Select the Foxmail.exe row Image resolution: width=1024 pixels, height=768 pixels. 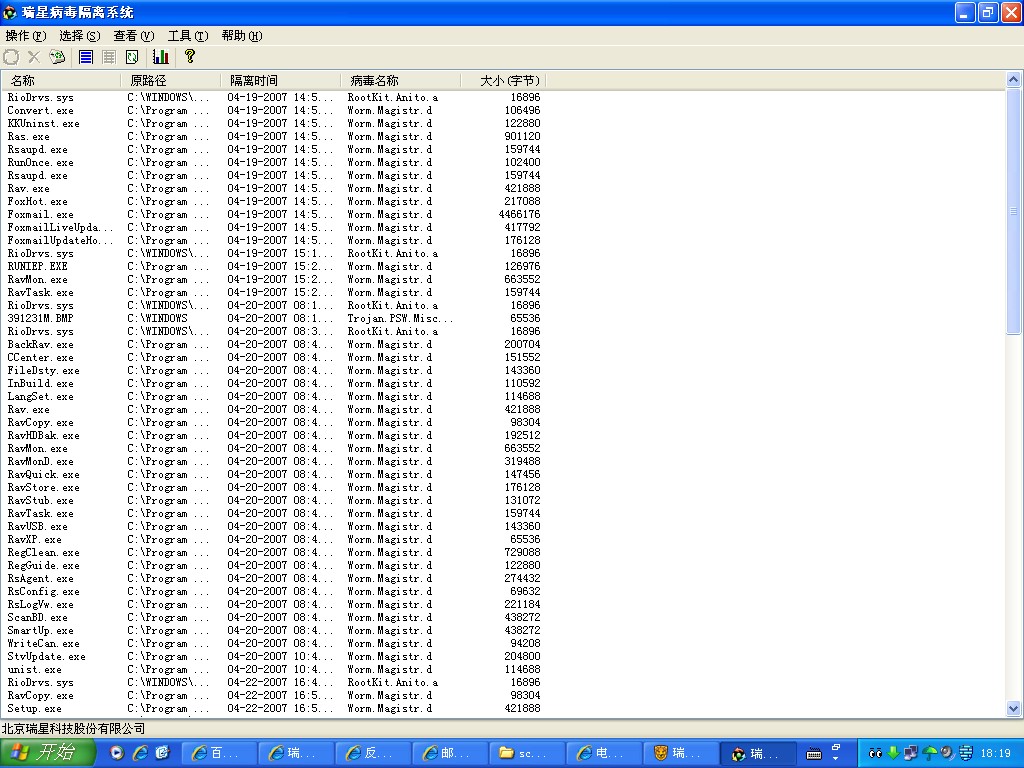pyautogui.click(x=274, y=214)
